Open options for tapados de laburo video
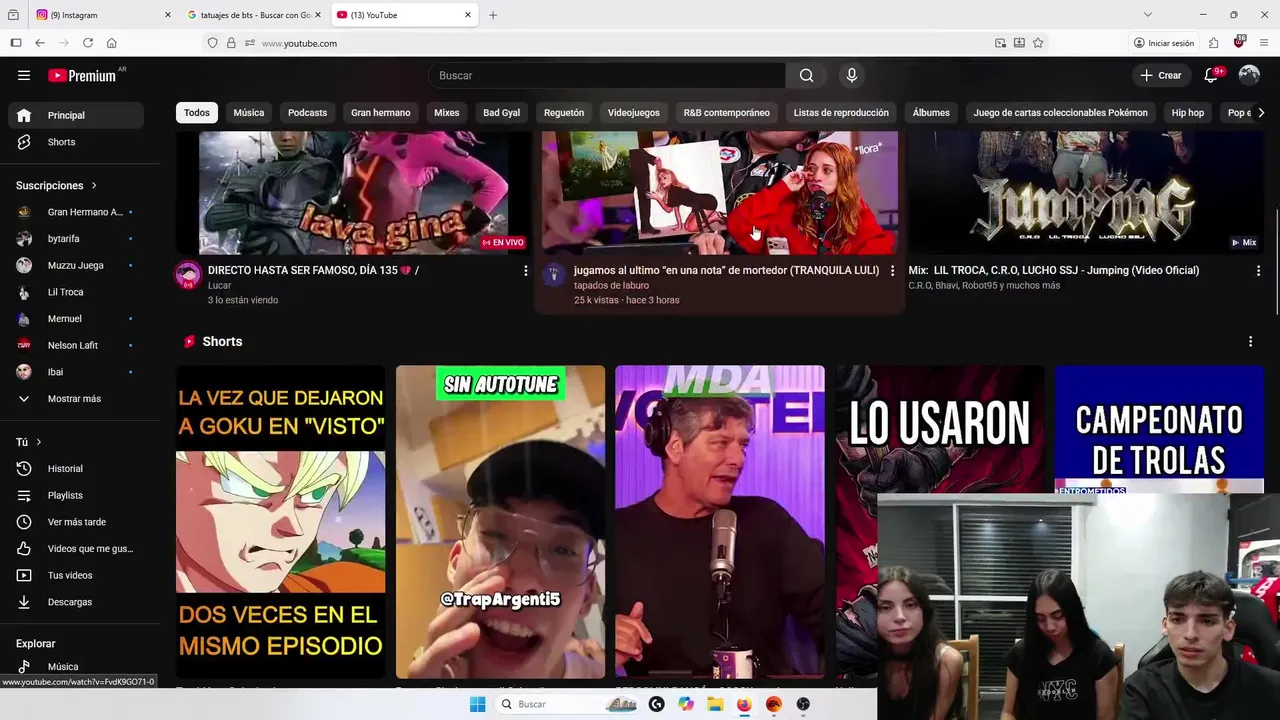 click(893, 271)
